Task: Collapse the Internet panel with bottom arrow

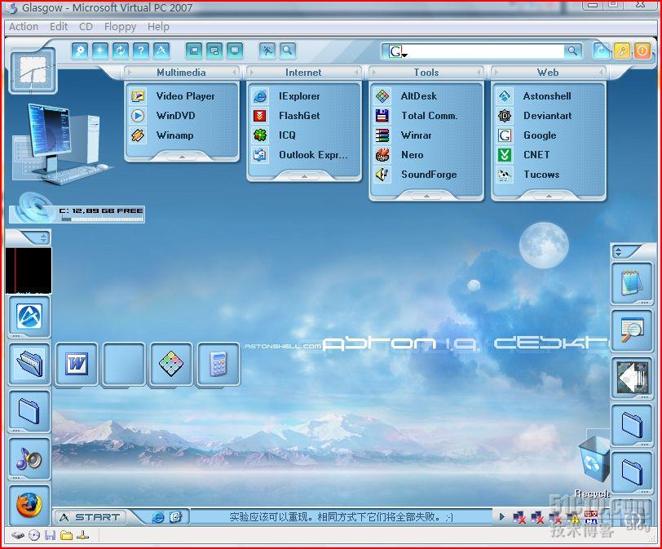Action: 304,176
